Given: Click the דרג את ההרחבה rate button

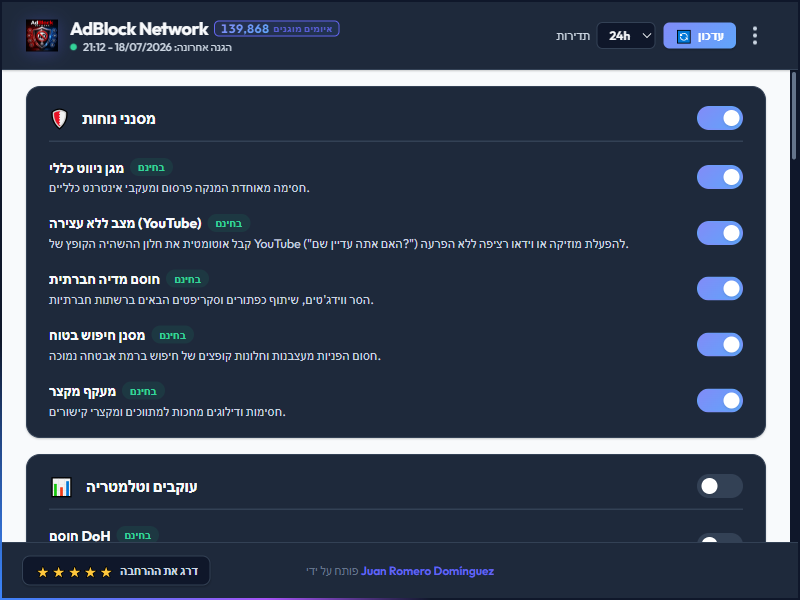Looking at the screenshot, I should 116,571.
